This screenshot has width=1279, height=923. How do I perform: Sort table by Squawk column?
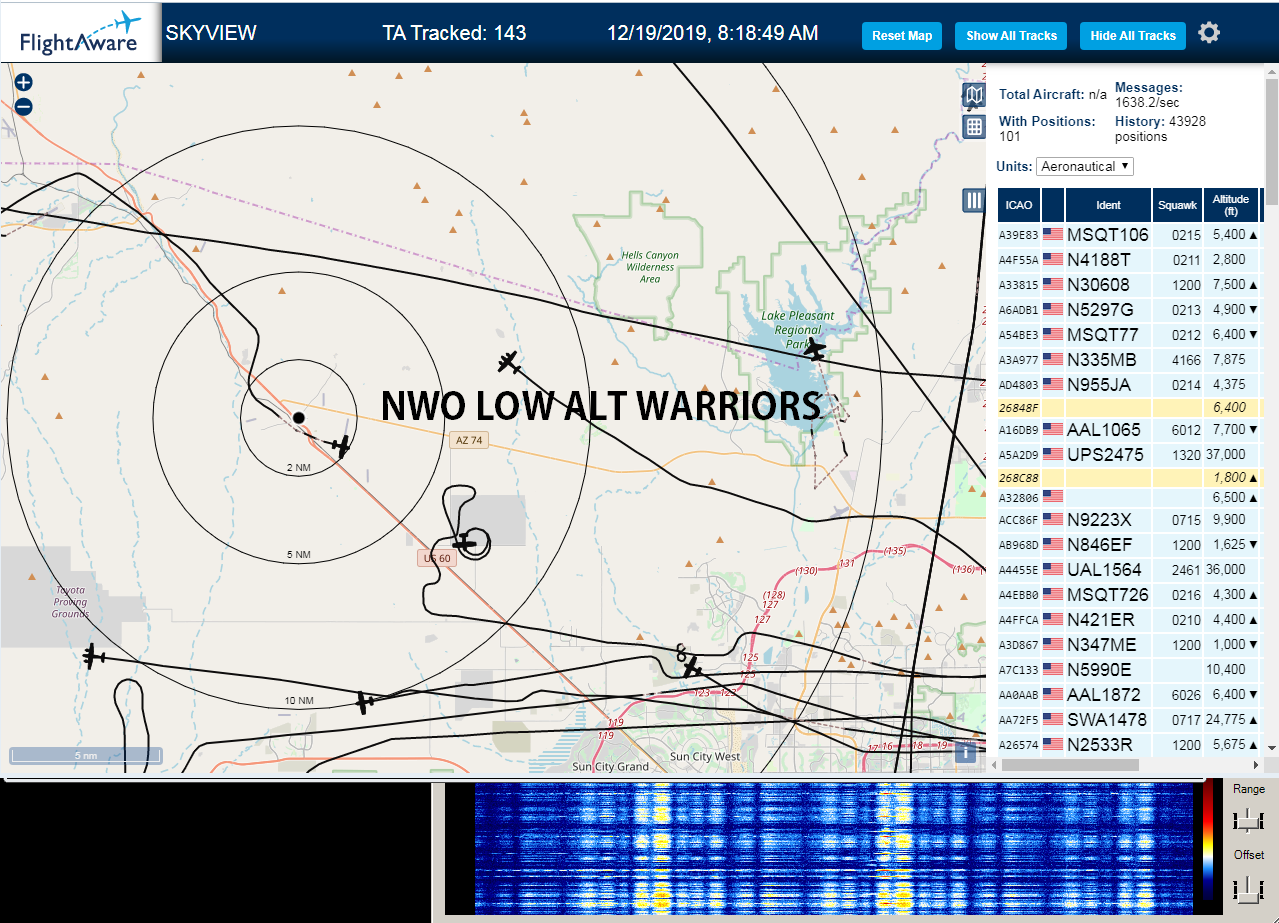coord(1176,205)
